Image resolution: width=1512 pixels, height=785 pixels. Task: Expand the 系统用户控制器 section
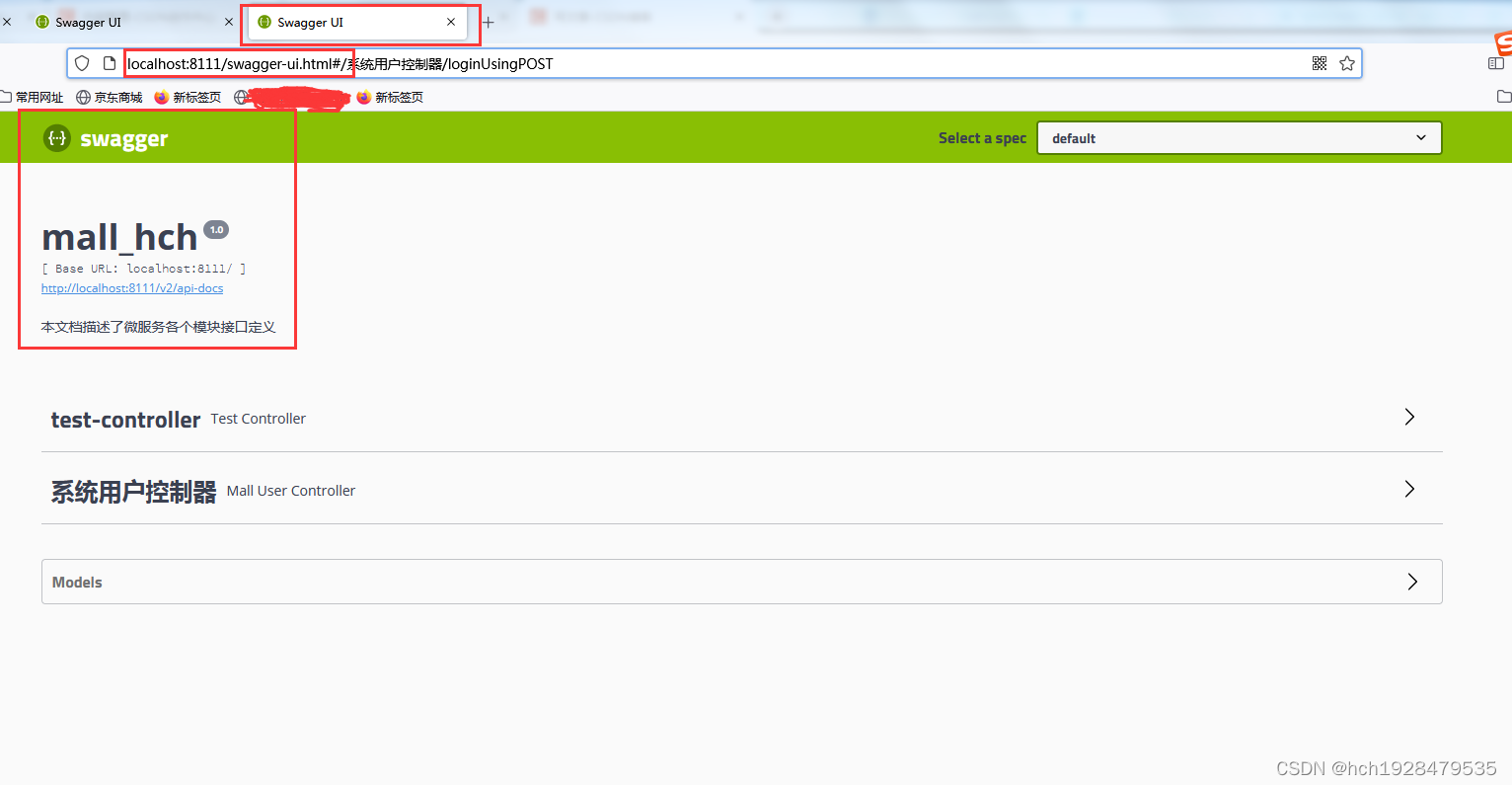click(x=741, y=490)
